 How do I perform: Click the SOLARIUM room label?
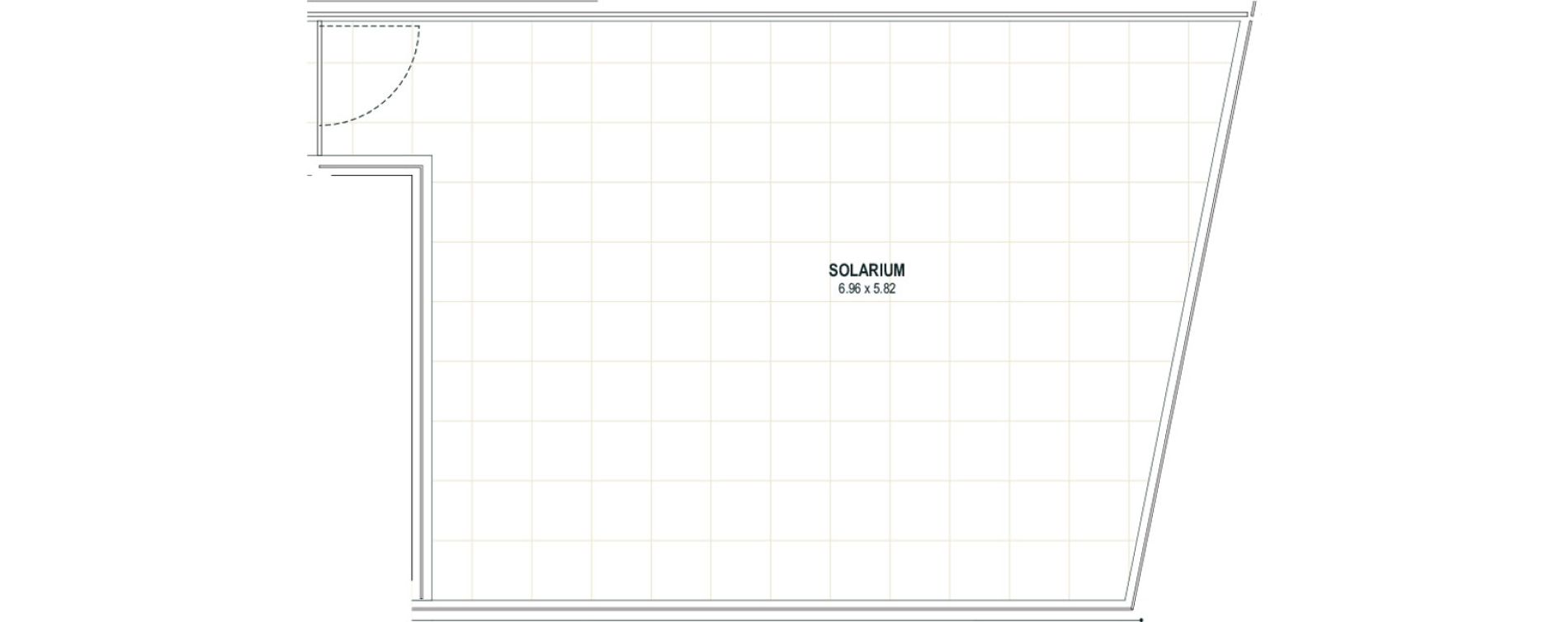click(867, 271)
